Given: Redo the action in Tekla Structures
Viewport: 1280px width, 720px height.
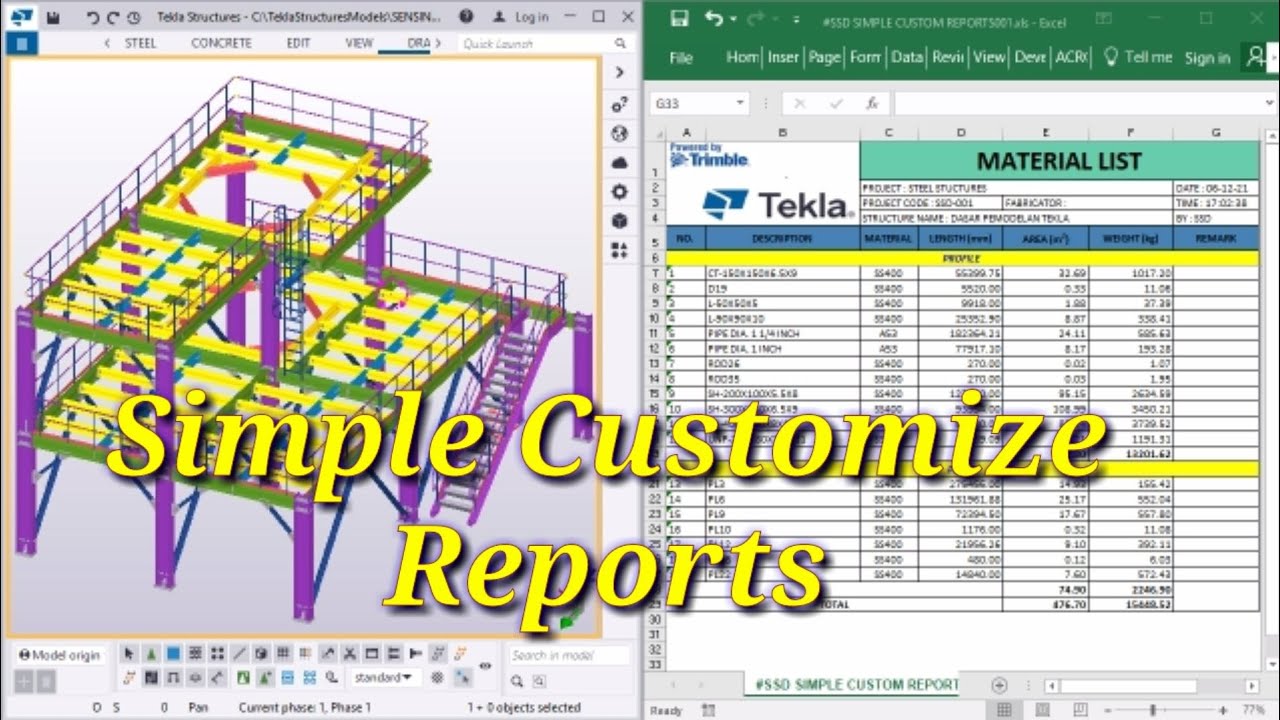Looking at the screenshot, I should point(112,17).
